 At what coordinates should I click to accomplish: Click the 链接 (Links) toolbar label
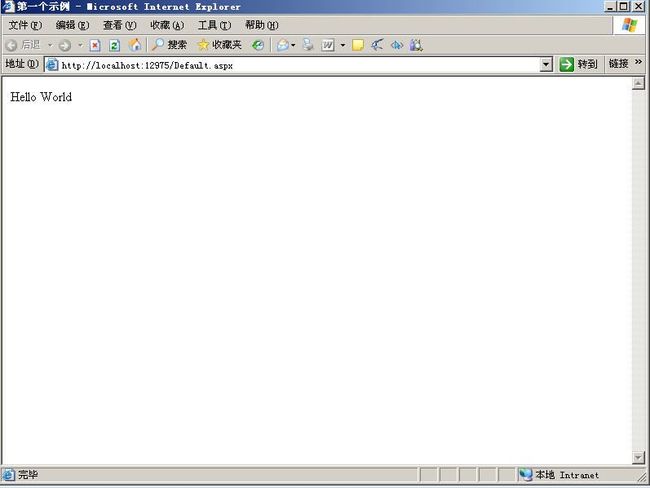(x=618, y=64)
